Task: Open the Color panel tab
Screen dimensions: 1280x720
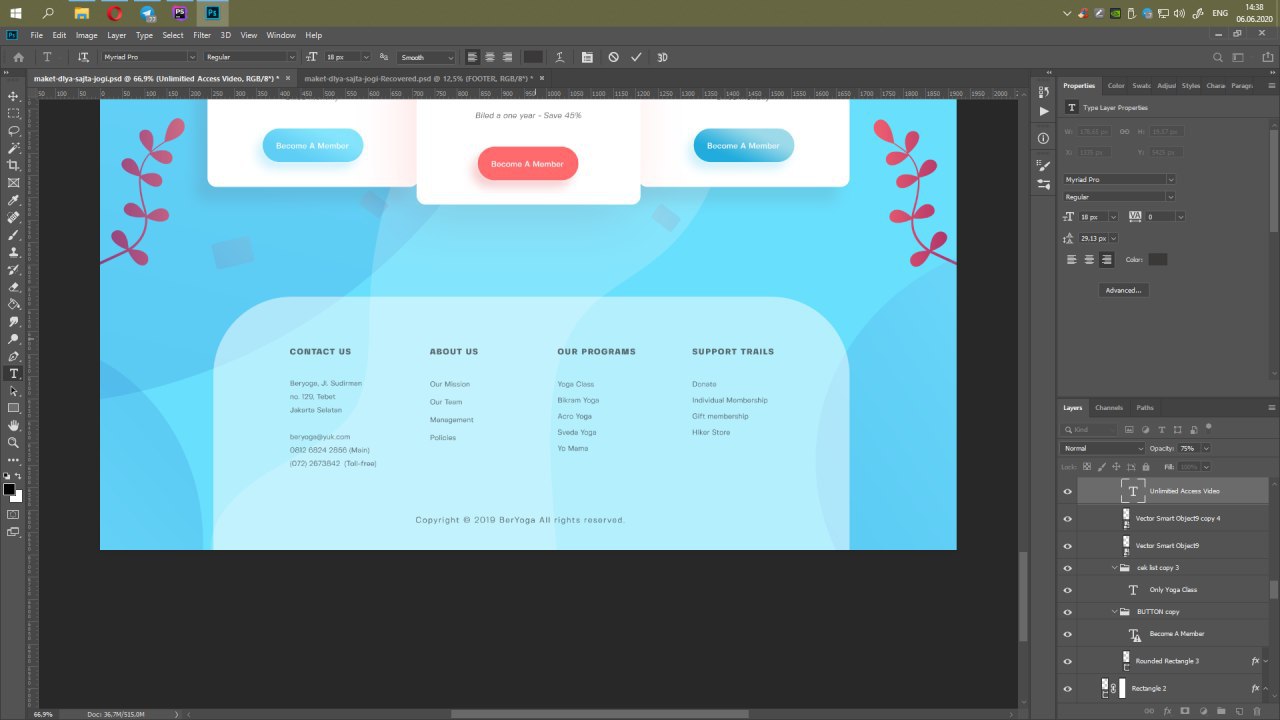Action: tap(1116, 86)
